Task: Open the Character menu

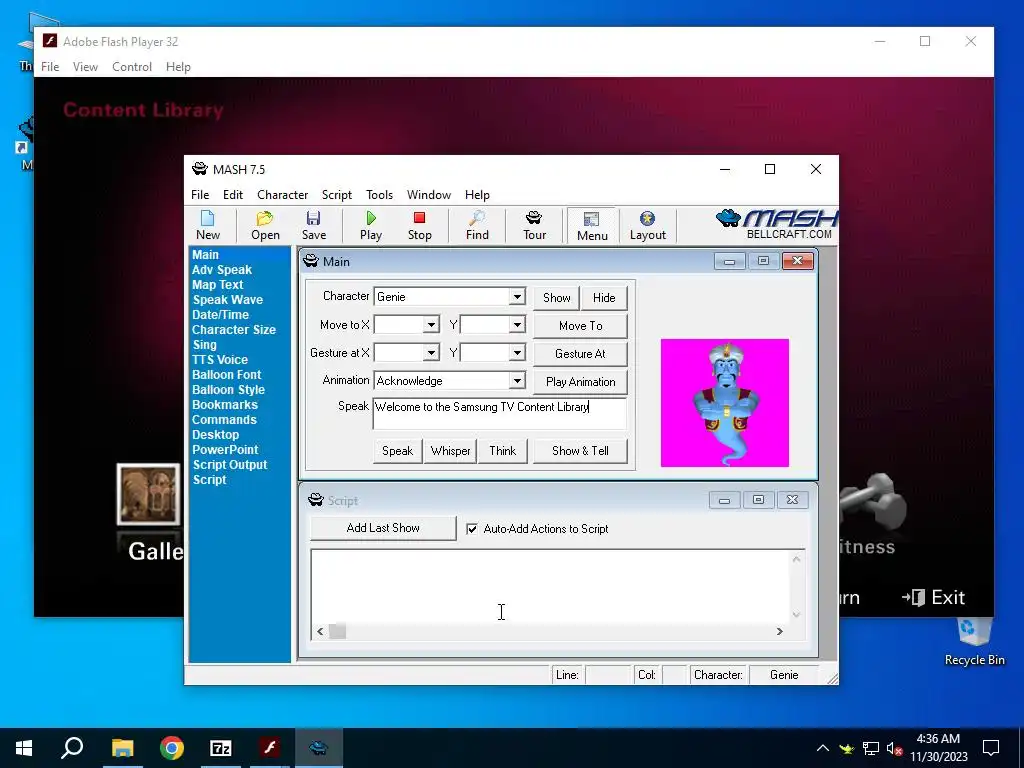Action: (282, 195)
